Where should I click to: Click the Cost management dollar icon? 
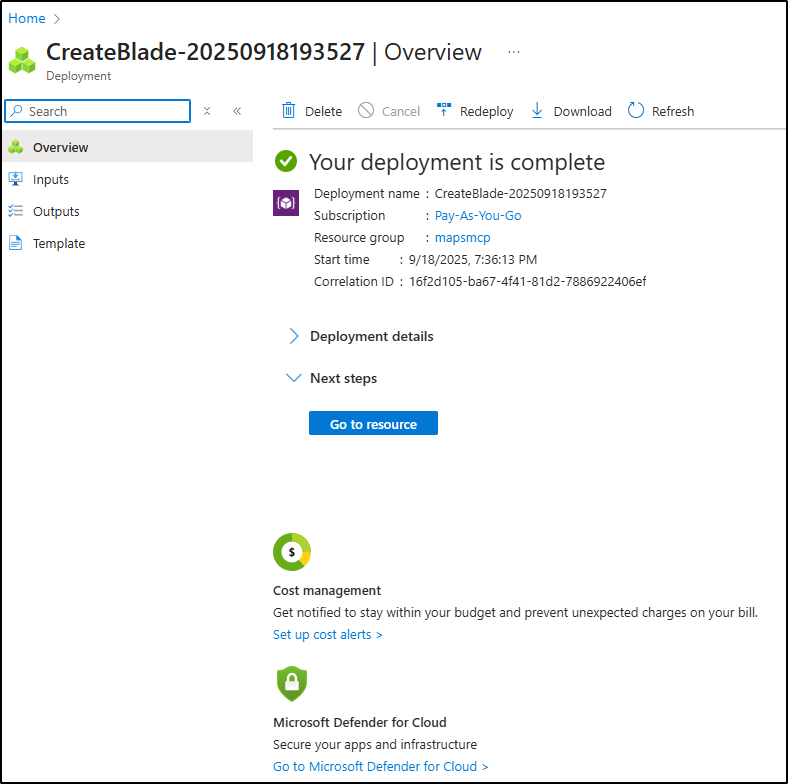pos(292,552)
